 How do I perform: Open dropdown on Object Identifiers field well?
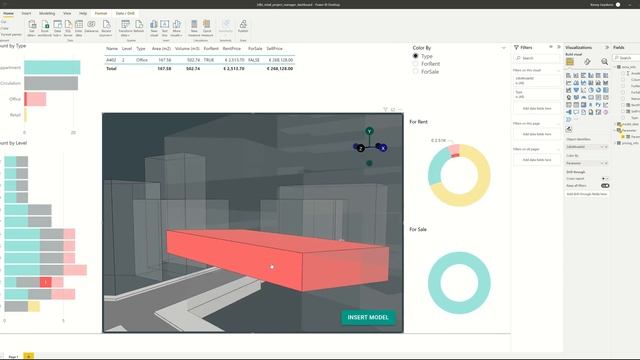click(602, 147)
